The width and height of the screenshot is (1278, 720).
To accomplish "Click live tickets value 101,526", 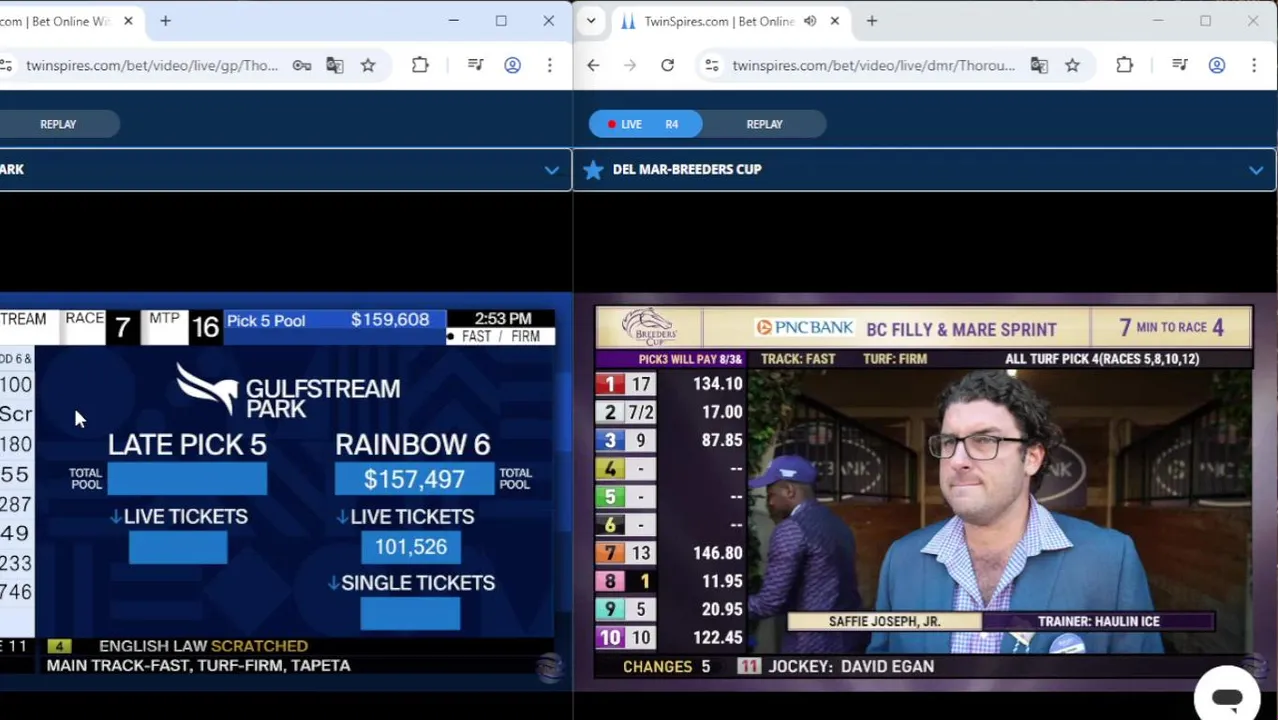I will (411, 547).
